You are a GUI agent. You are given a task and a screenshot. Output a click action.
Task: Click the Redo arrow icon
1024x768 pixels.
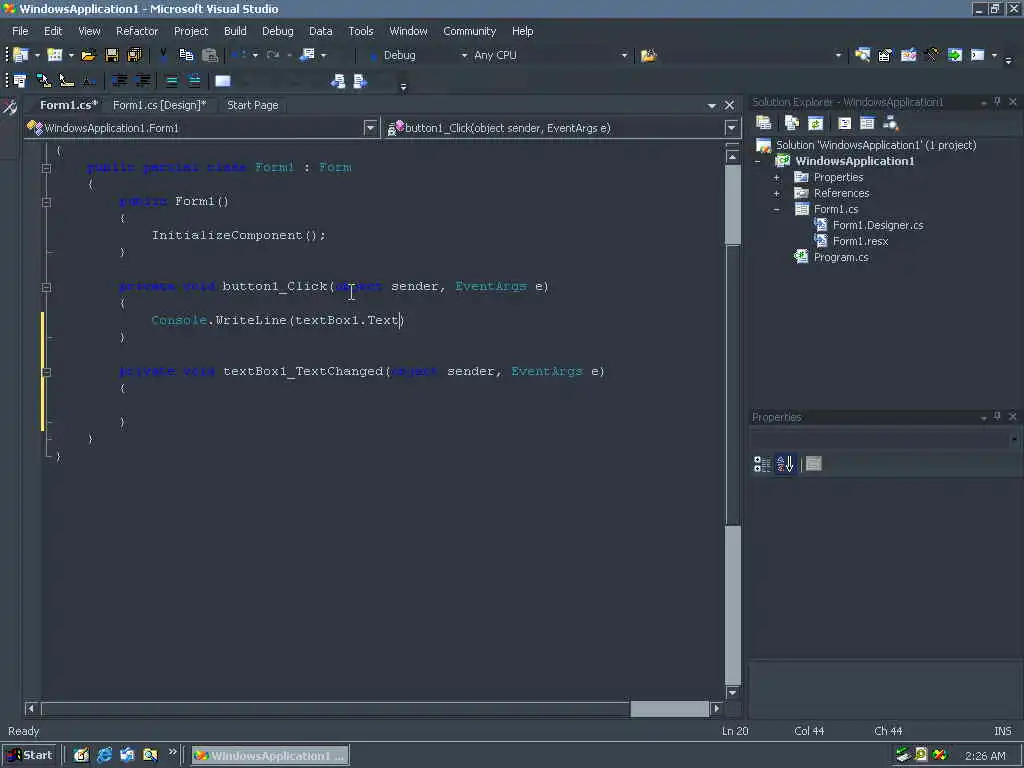273,56
